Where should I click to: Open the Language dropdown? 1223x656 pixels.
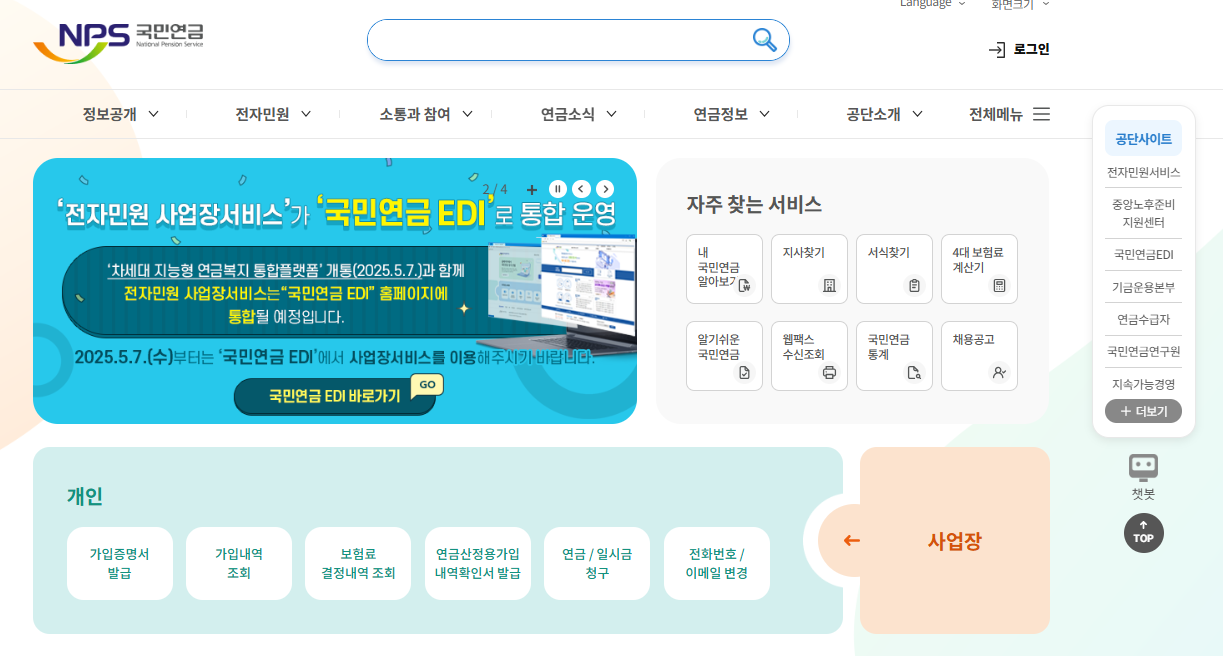pyautogui.click(x=931, y=4)
